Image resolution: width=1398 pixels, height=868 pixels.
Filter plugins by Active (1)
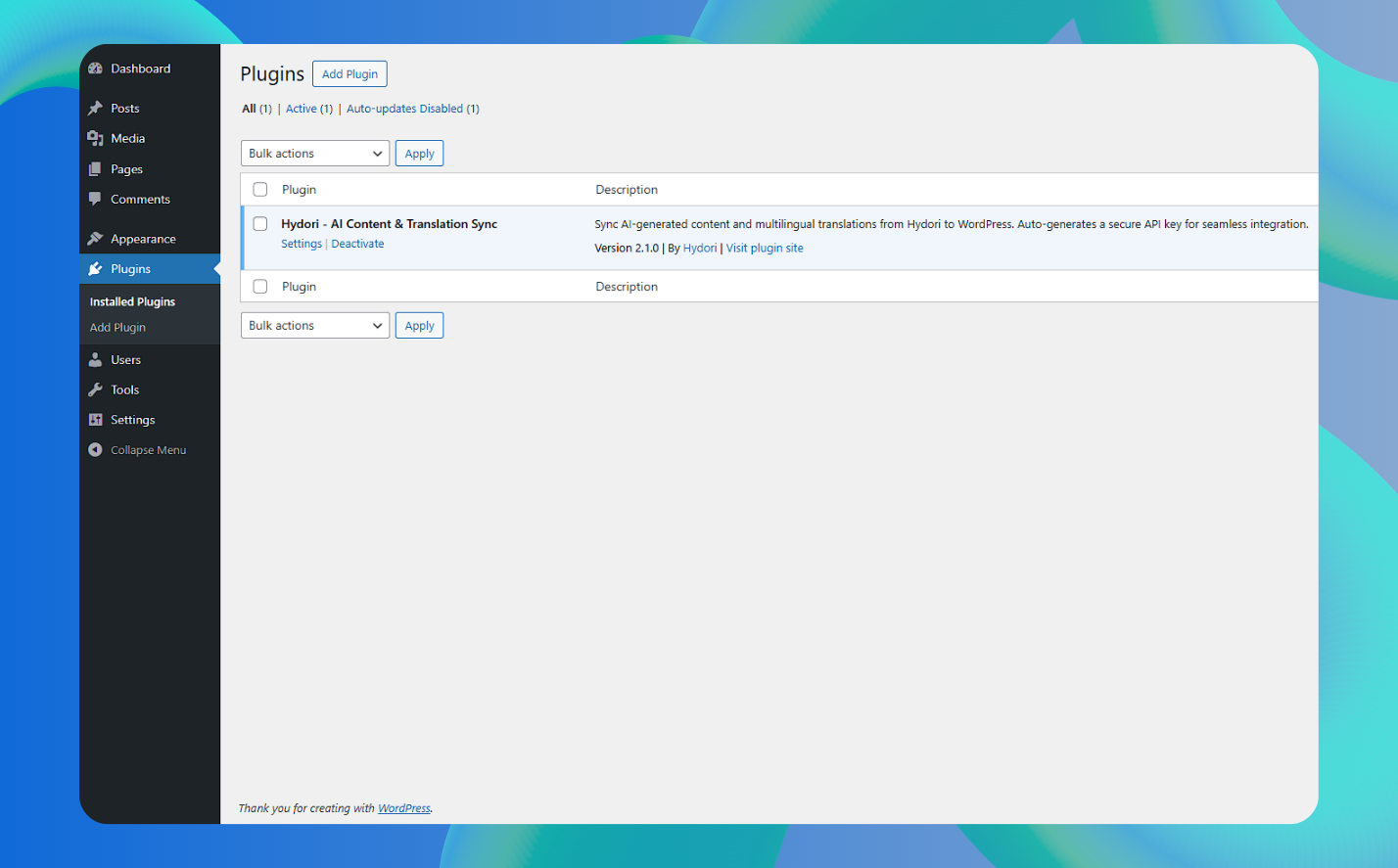tap(309, 109)
